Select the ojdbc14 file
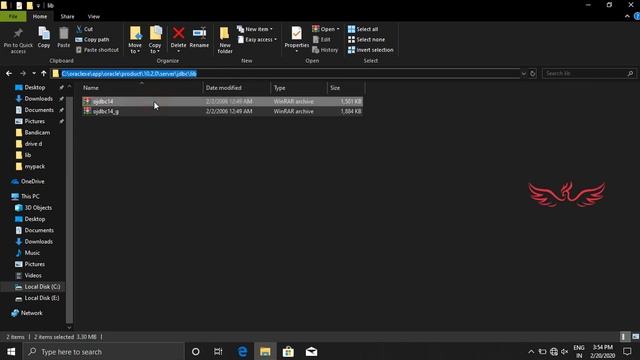640x360 pixels. click(222, 101)
